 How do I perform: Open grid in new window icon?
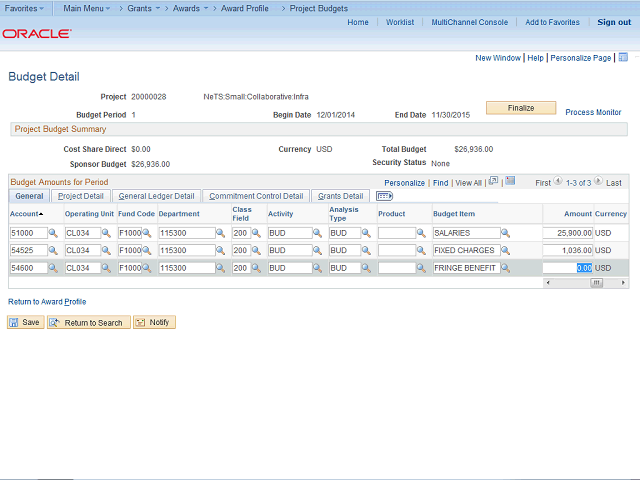click(493, 182)
